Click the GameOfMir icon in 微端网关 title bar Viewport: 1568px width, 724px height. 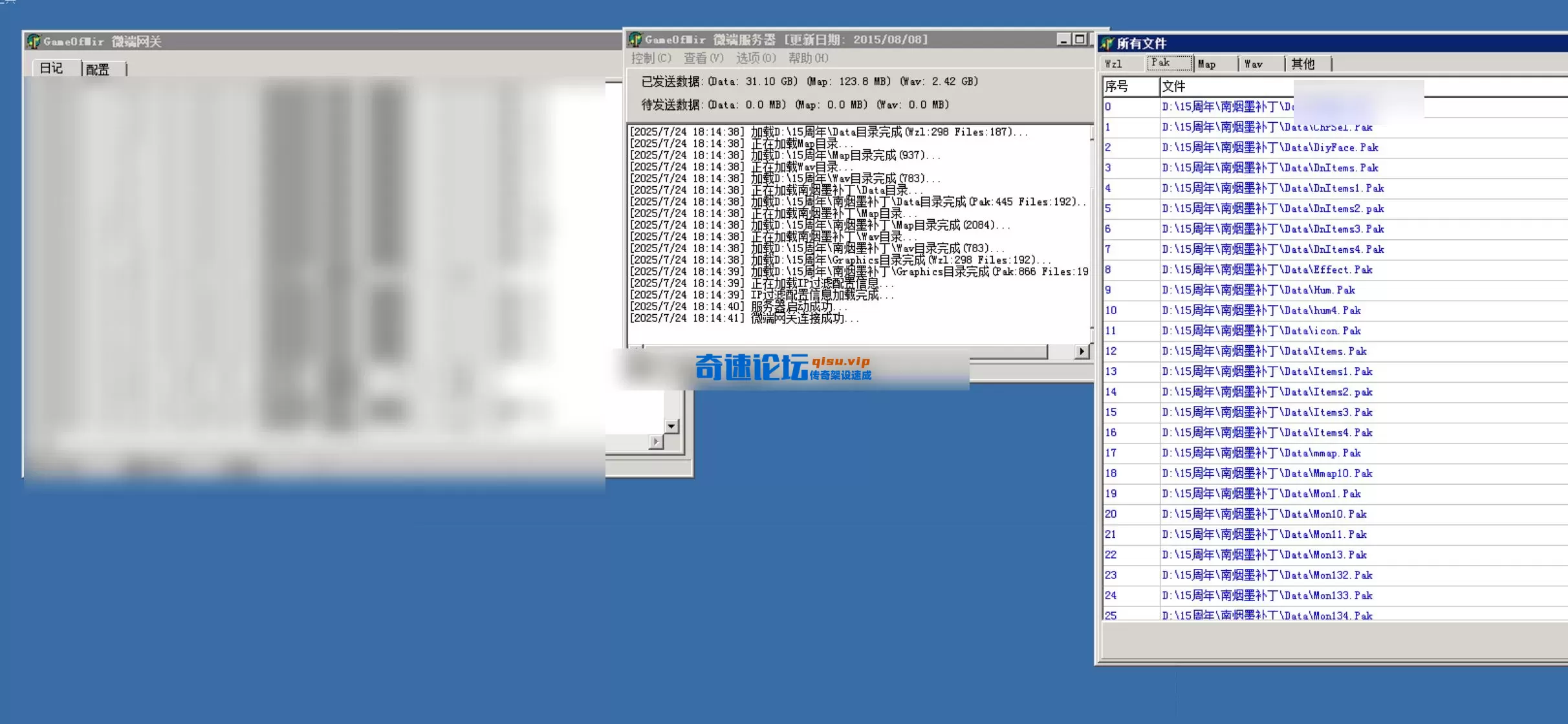pos(35,41)
